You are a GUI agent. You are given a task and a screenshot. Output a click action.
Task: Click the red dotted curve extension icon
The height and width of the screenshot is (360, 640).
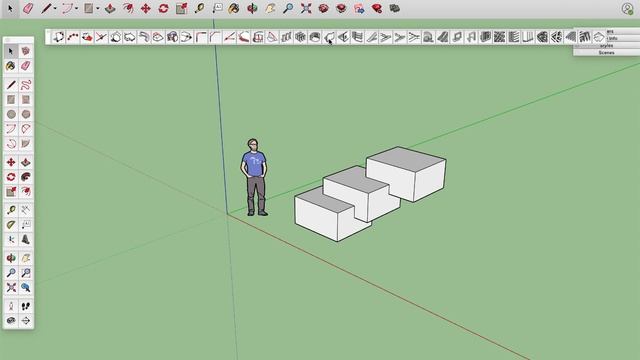[x=73, y=37]
